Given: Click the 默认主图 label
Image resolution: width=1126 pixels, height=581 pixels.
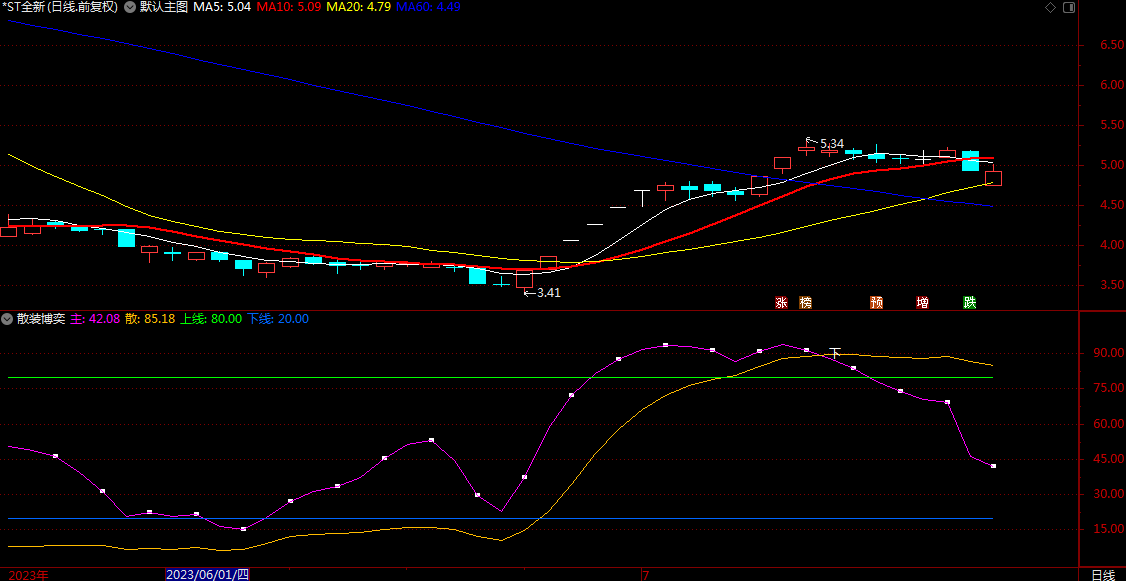Looking at the screenshot, I should [x=164, y=7].
